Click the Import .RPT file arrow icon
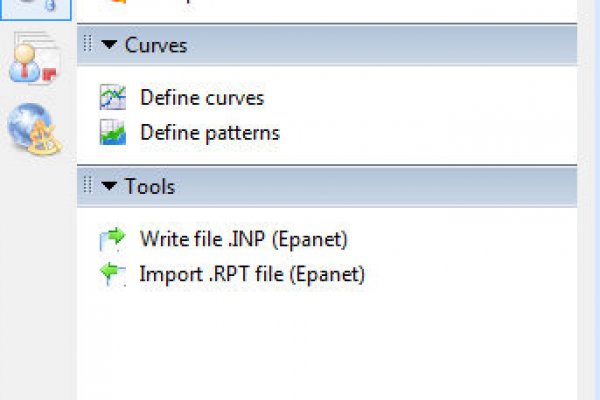This screenshot has height=400, width=600. [112, 273]
